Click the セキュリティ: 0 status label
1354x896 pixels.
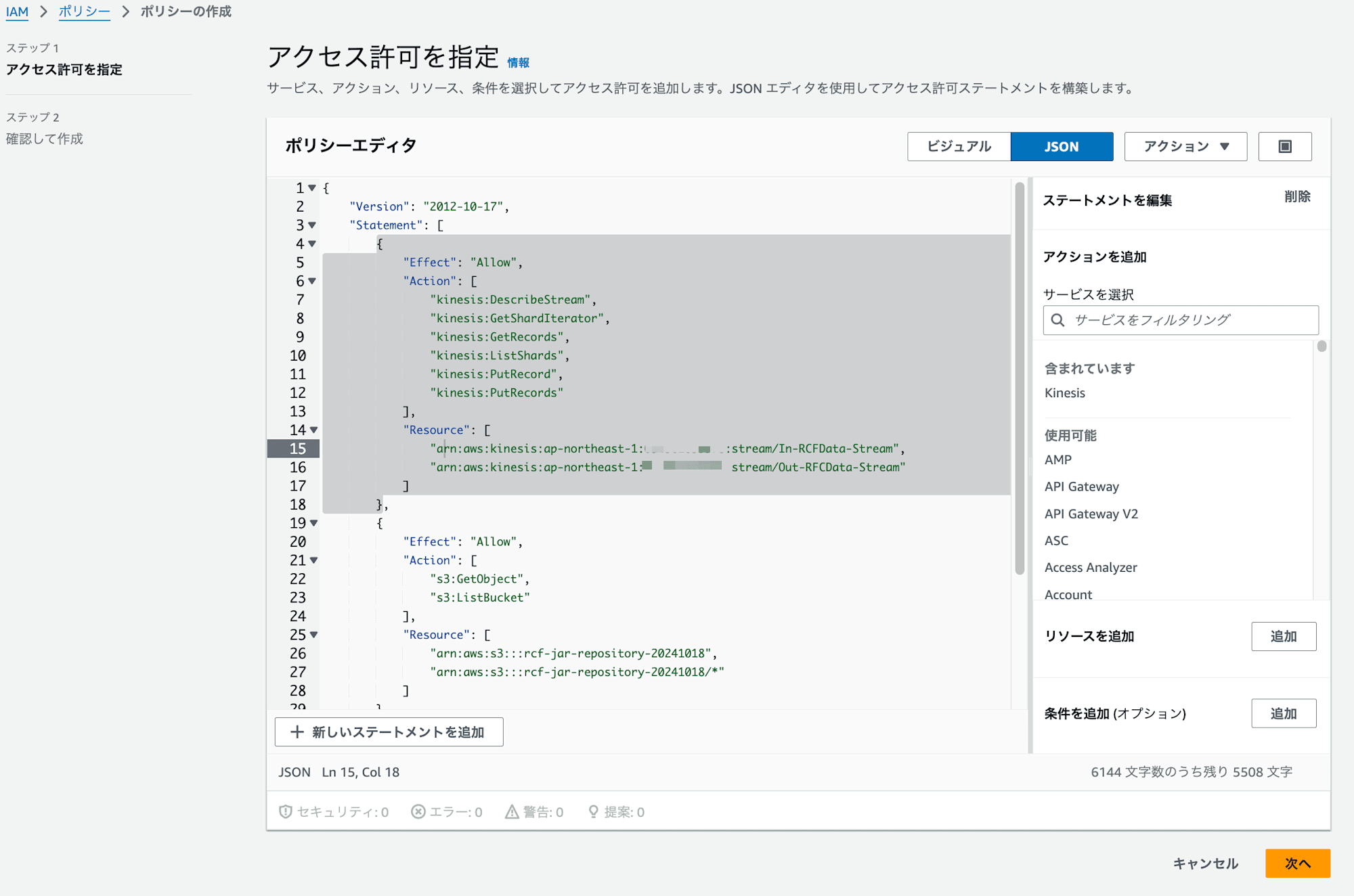[343, 812]
